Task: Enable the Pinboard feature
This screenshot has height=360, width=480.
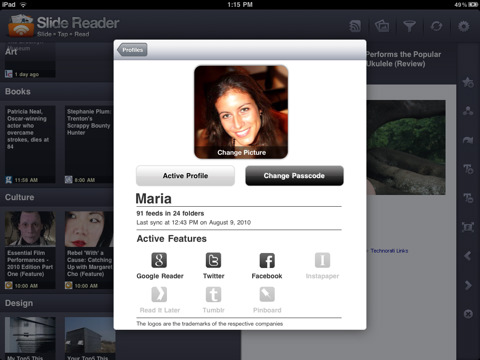Action: pyautogui.click(x=267, y=300)
